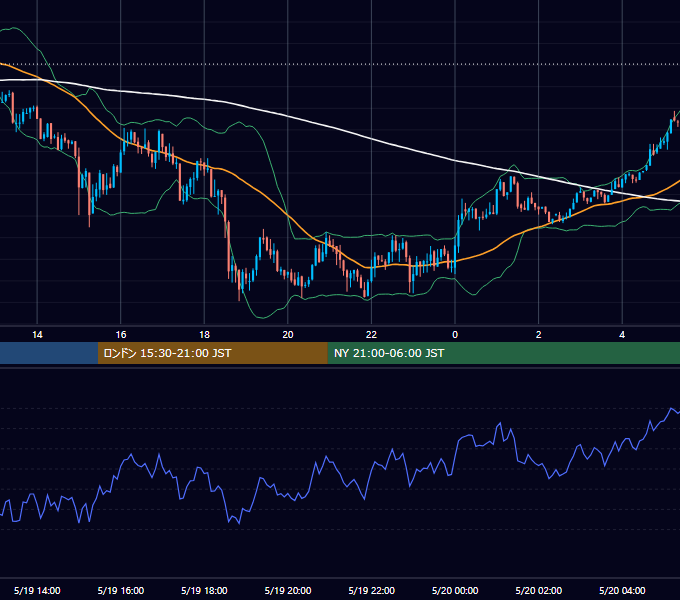Click the 4 hour axis label
680x600 pixels.
pyautogui.click(x=622, y=335)
